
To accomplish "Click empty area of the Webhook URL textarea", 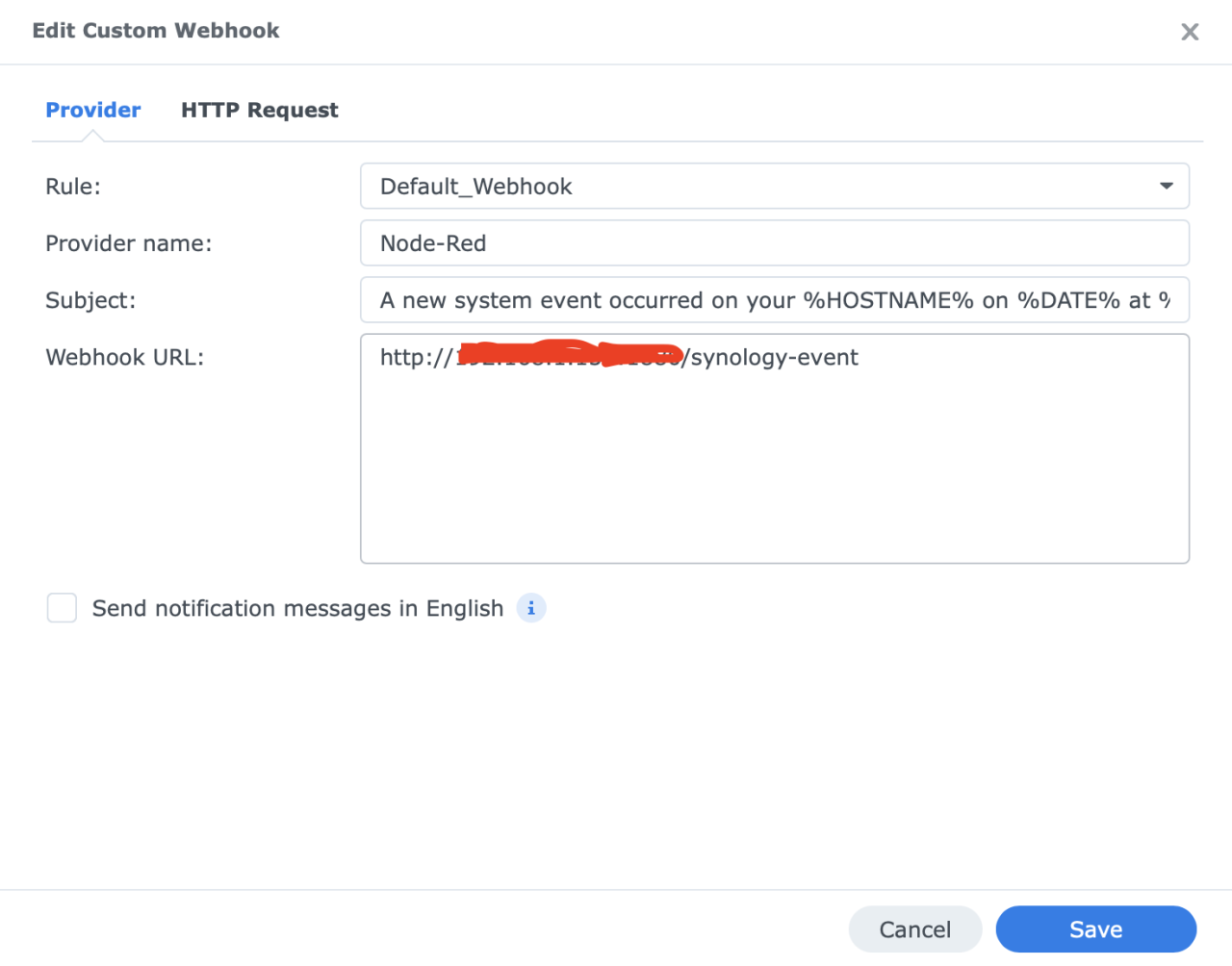I will coord(774,471).
